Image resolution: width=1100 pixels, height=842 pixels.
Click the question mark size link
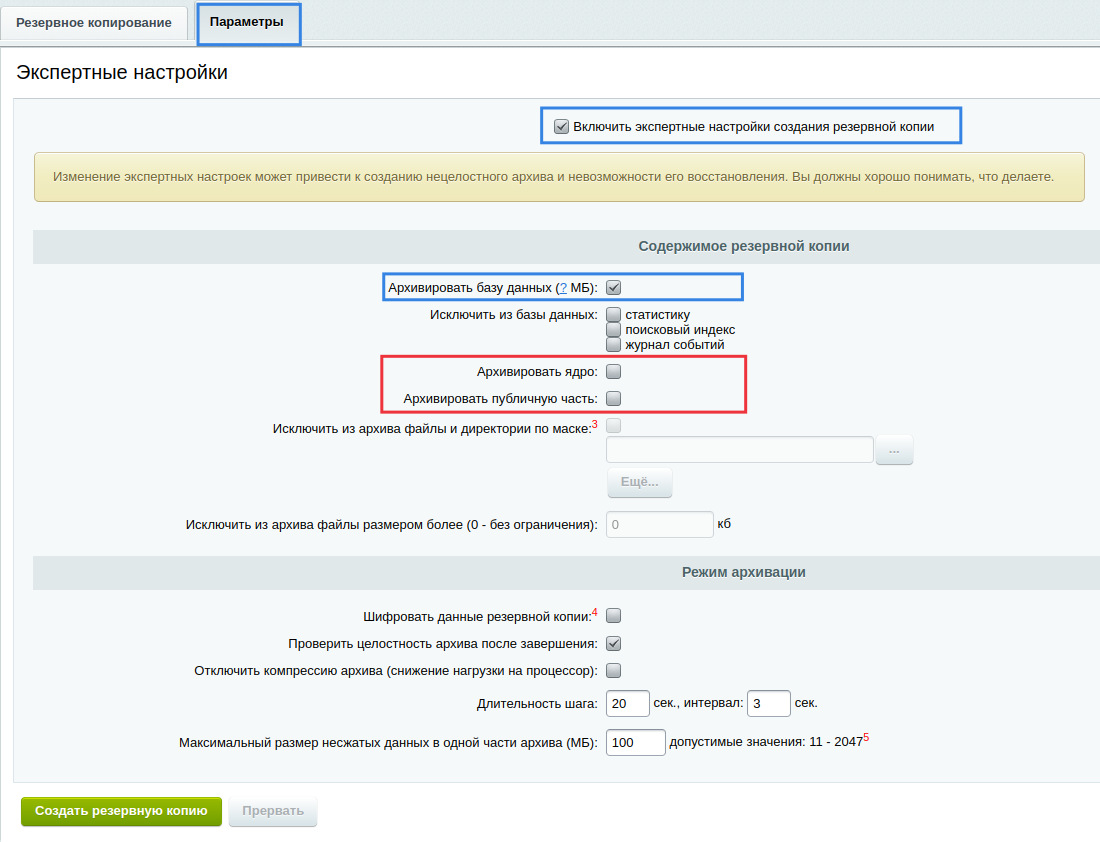coord(562,288)
